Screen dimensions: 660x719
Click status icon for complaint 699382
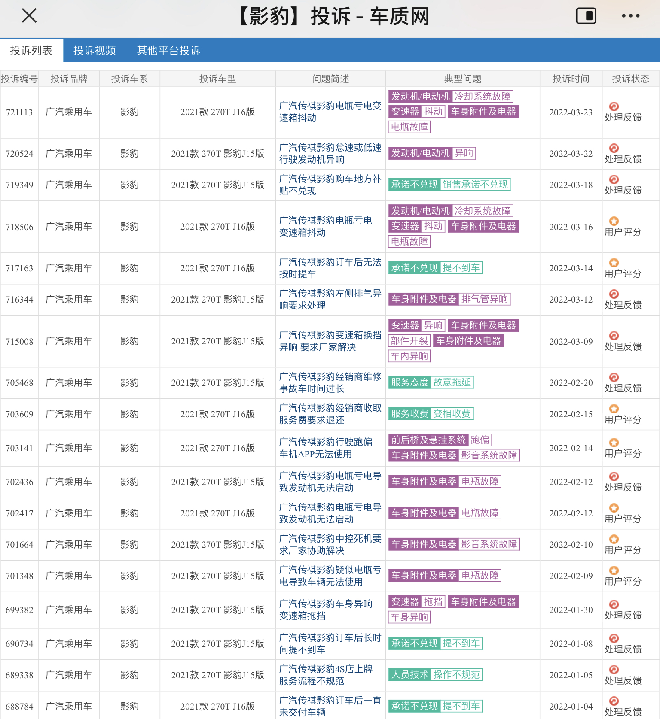[614, 604]
